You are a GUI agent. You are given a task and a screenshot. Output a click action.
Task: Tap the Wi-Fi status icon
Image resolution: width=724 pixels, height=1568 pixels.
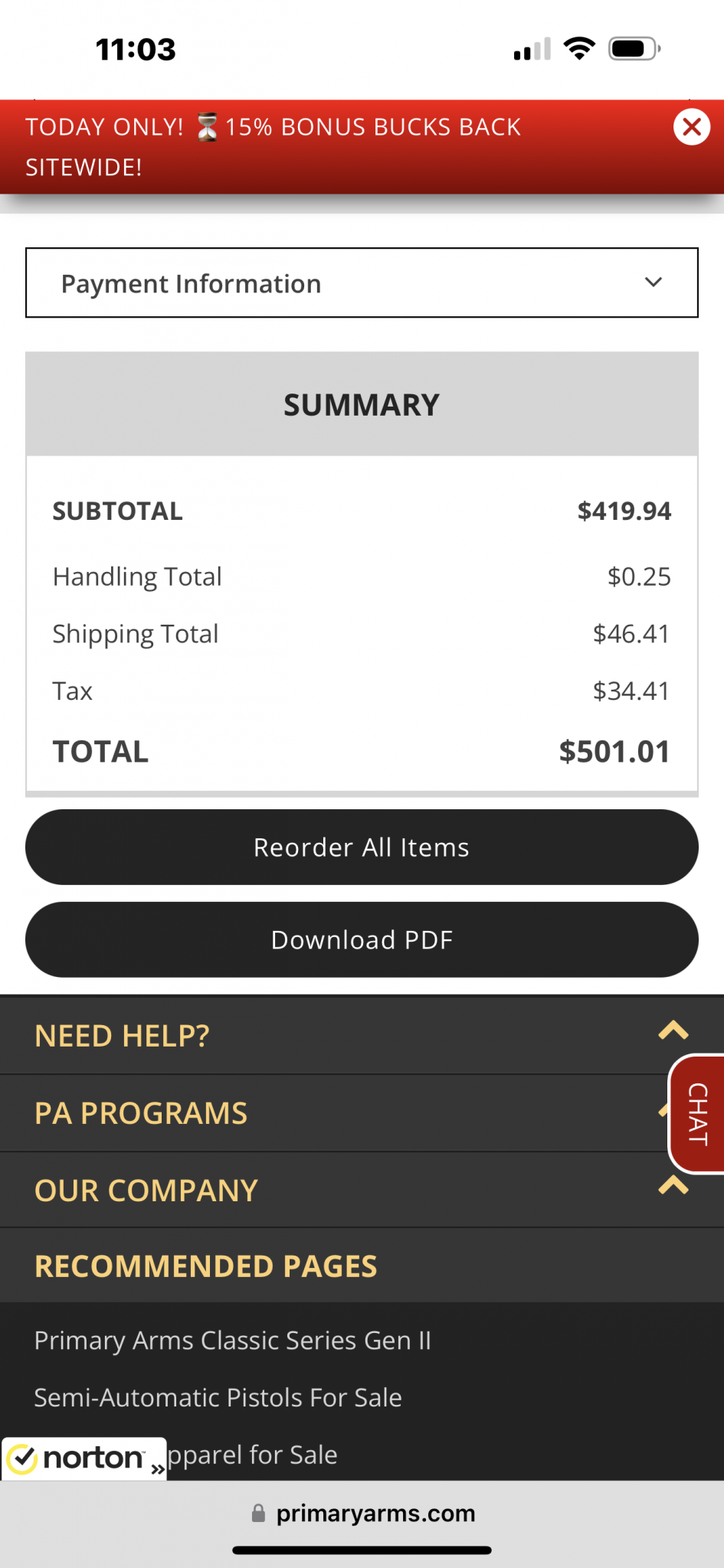click(x=579, y=49)
